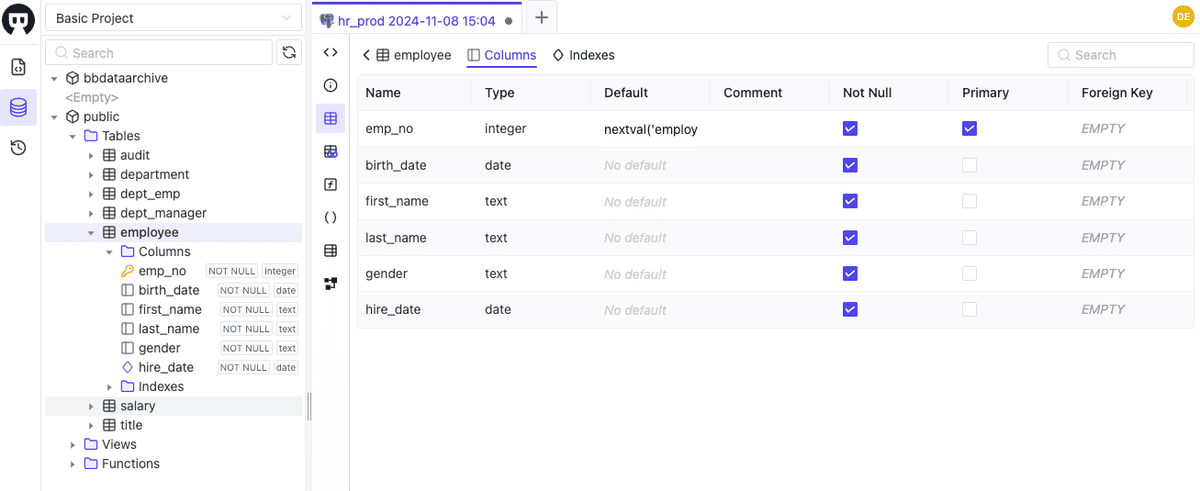Click the Tables folder icon
1200x491 pixels.
(x=90, y=136)
